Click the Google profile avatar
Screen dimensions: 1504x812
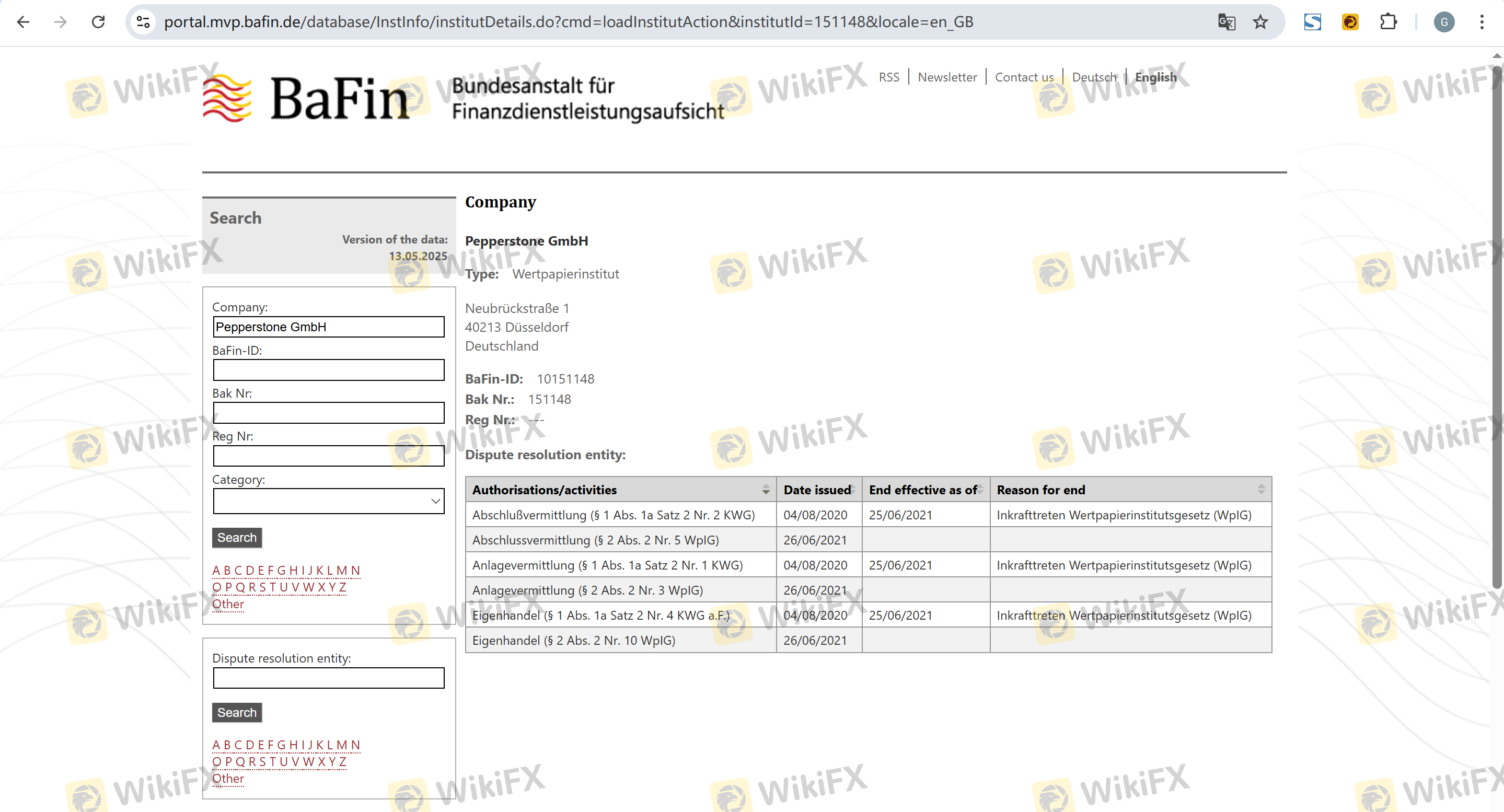click(1444, 22)
